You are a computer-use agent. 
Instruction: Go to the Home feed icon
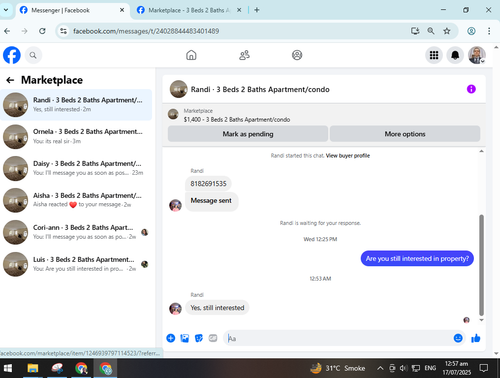(191, 55)
